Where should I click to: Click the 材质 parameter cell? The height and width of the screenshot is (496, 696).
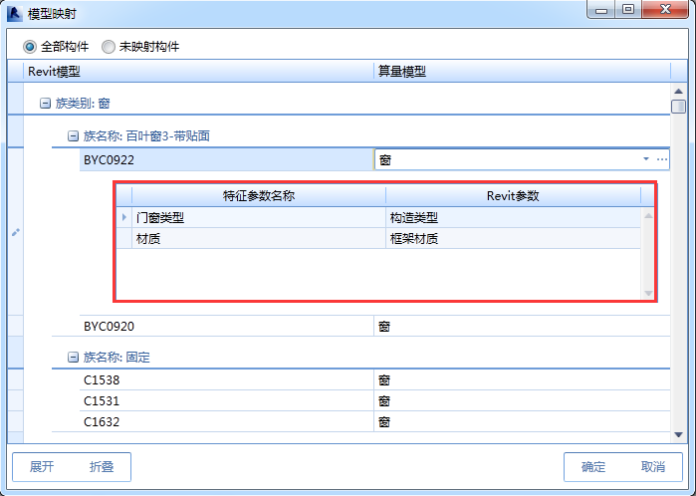point(259,239)
